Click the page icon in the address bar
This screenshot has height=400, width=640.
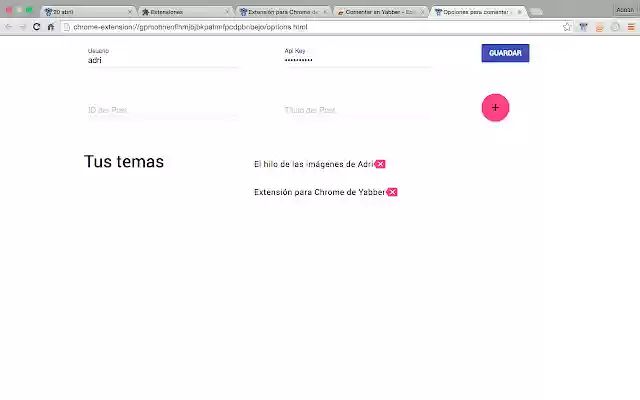pyautogui.click(x=67, y=27)
